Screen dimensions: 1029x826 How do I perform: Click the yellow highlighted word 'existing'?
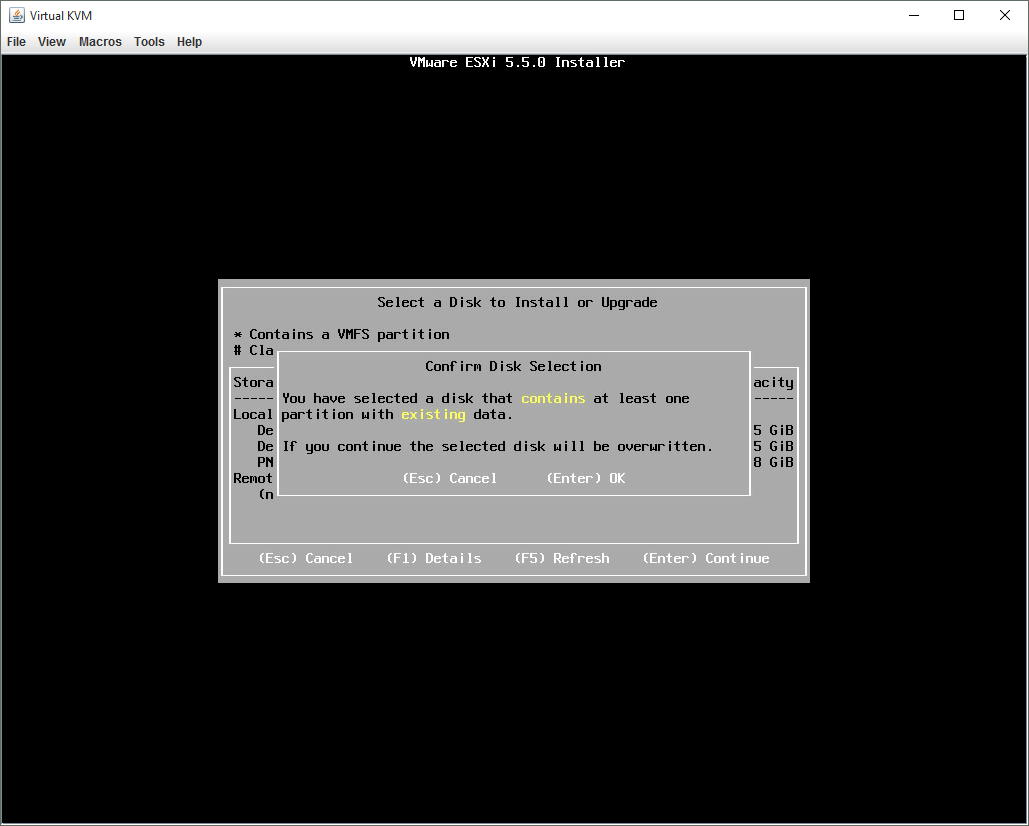(x=433, y=414)
